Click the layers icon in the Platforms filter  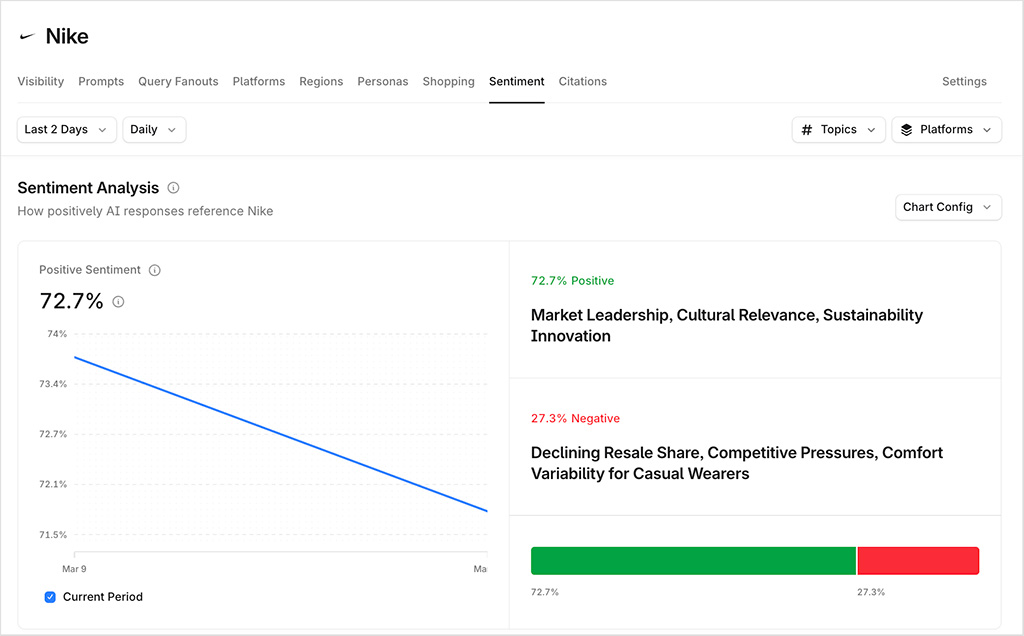coord(908,129)
